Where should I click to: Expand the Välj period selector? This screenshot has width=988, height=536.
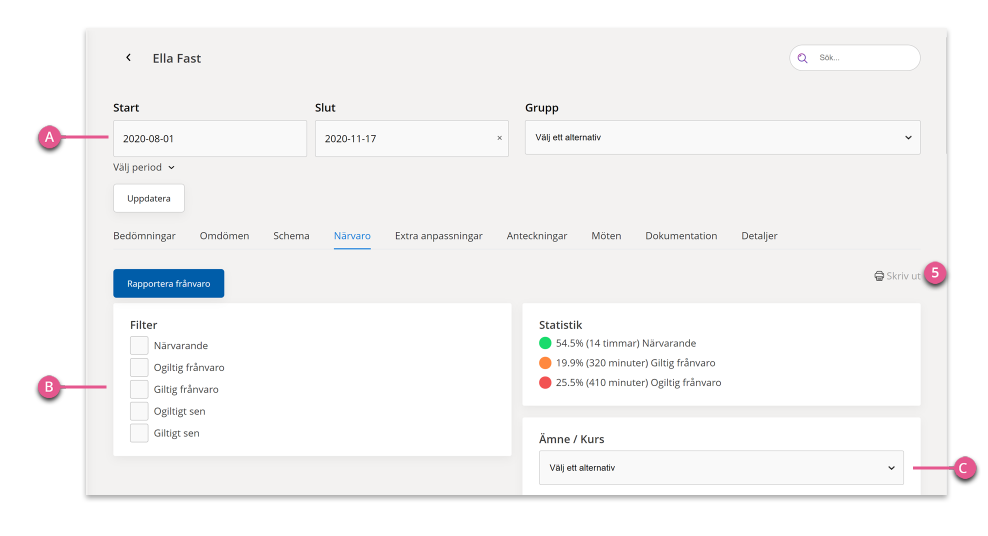coord(144,168)
